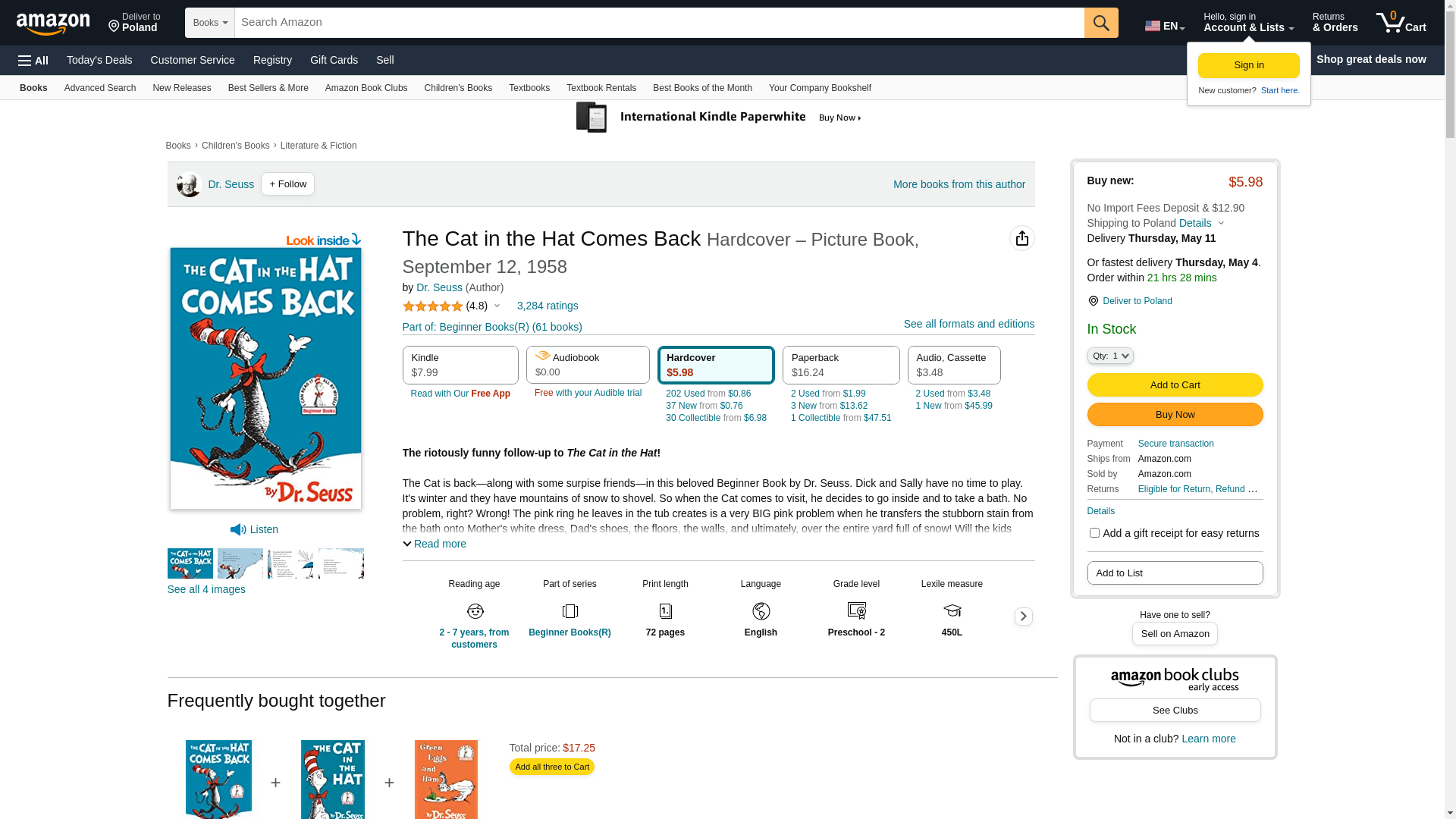
Task: Check the gift receipt checkbox
Action: pos(1094,533)
